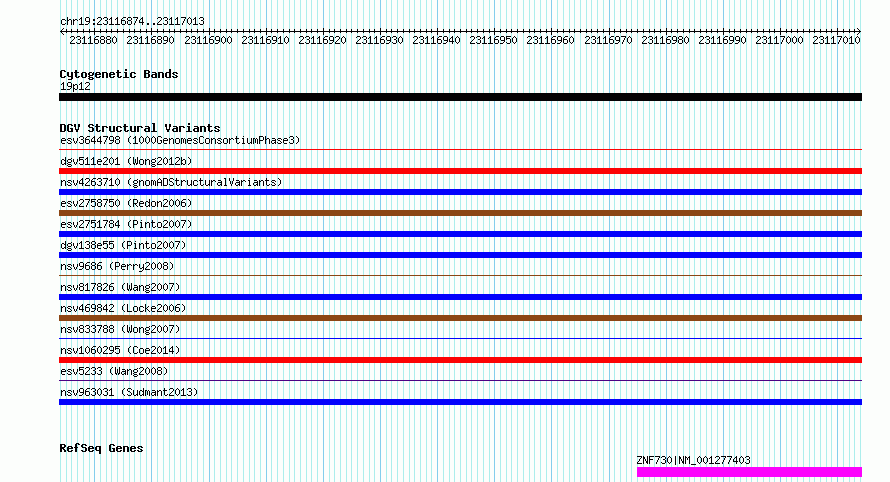This screenshot has height=482, width=890.
Task: Click the nsv469842 (Locke2006) label
Action: coord(123,308)
